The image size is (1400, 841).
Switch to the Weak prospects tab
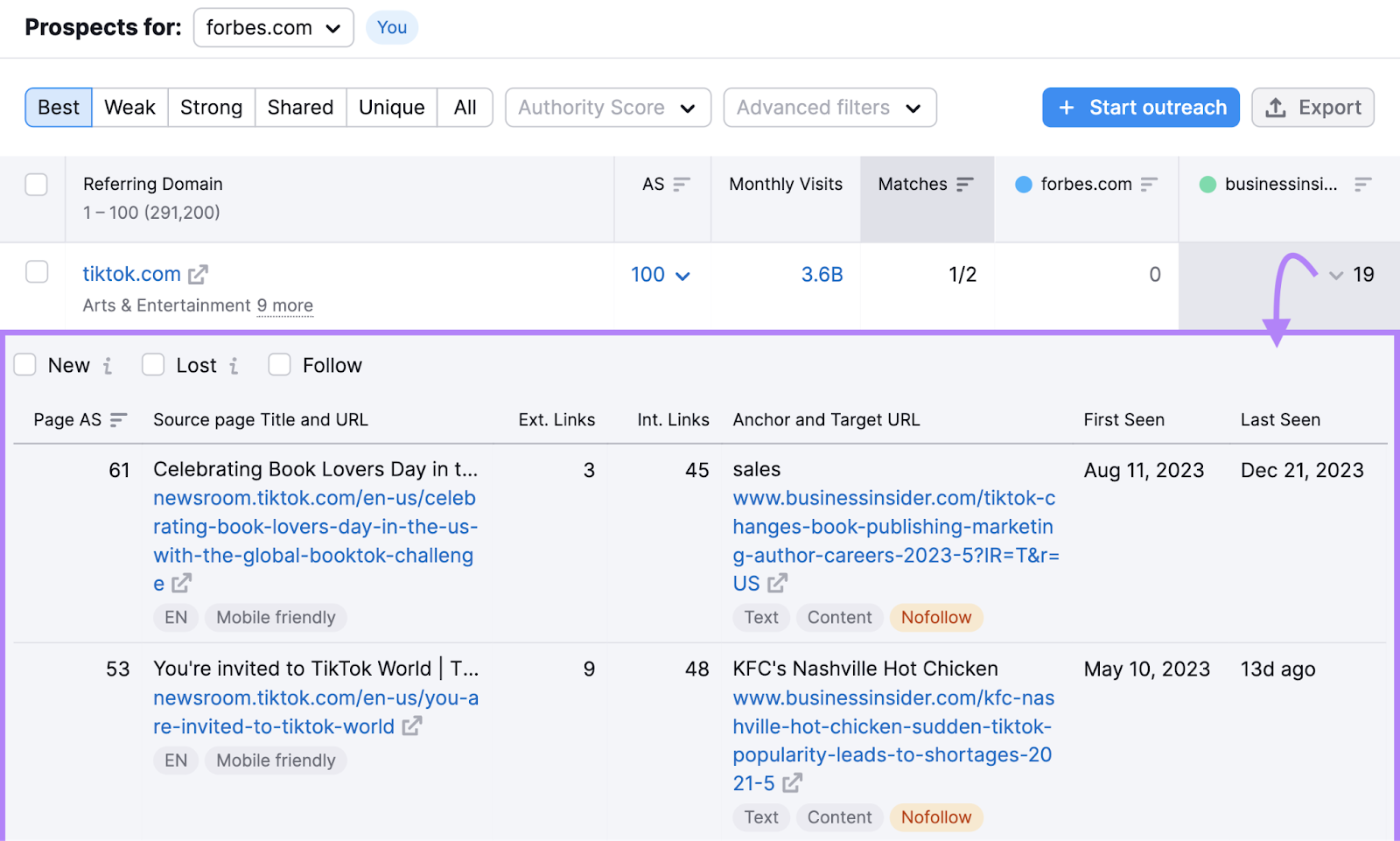point(129,107)
